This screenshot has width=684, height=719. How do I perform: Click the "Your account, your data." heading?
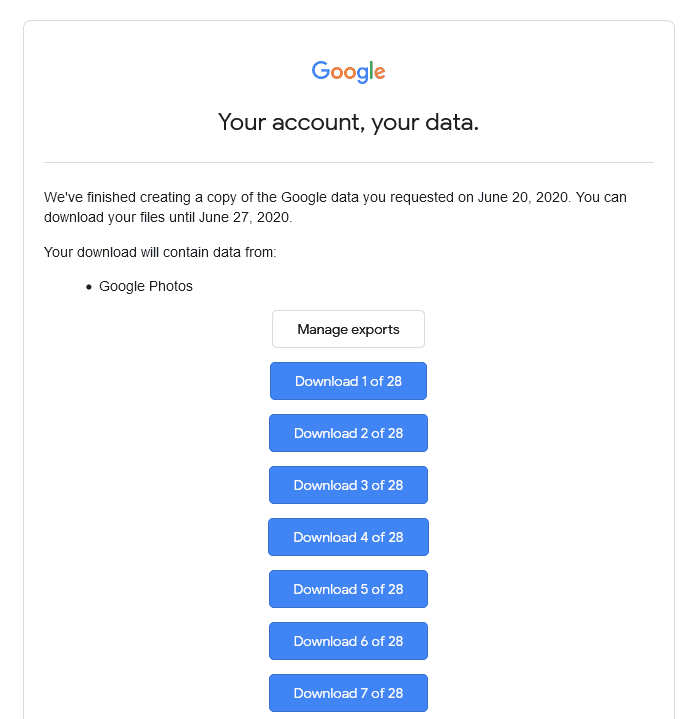click(348, 123)
